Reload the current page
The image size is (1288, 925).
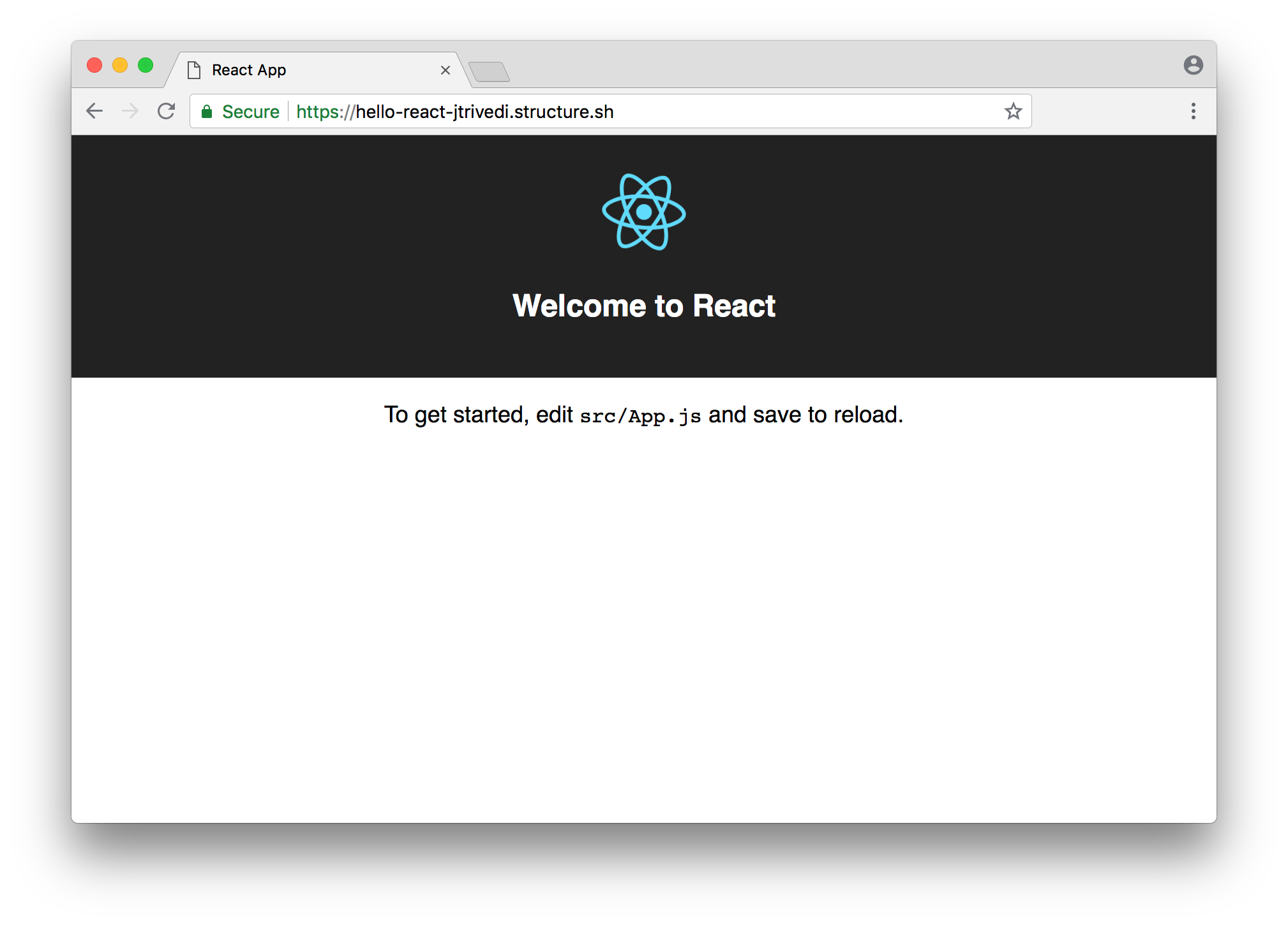(x=166, y=111)
